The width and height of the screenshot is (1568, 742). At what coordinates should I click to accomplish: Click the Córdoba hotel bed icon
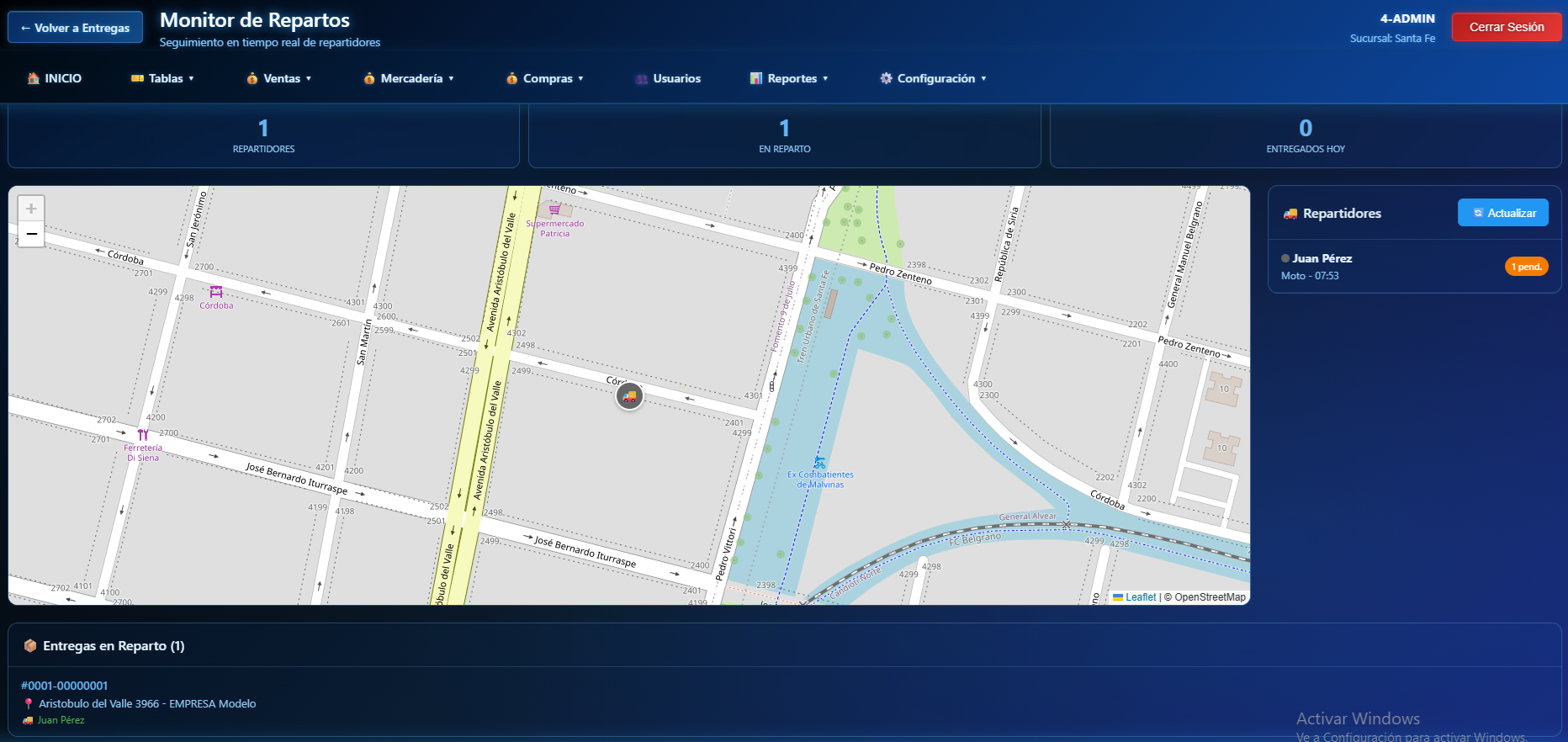(216, 292)
